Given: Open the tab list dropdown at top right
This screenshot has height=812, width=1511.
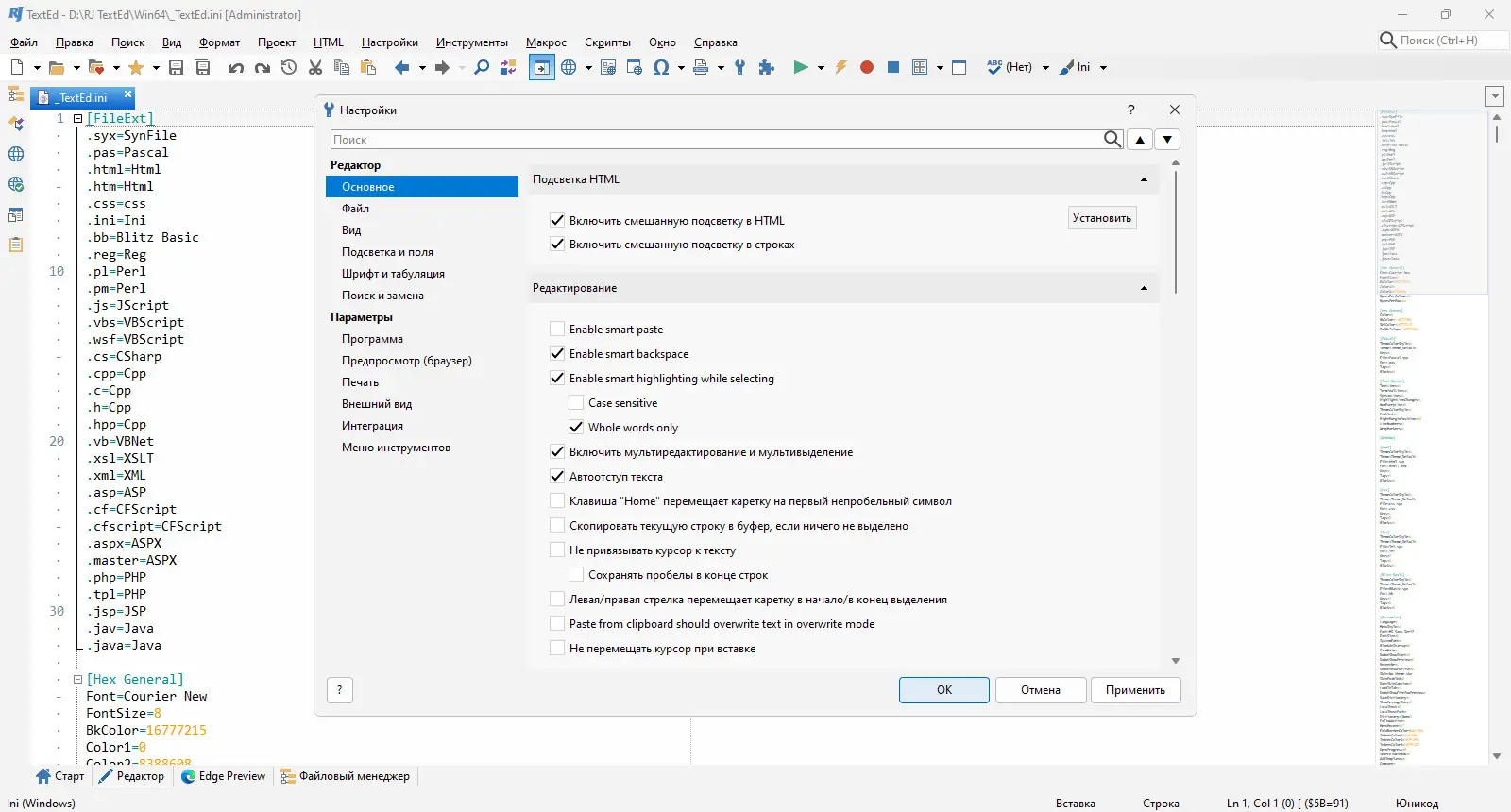Looking at the screenshot, I should click(1494, 96).
